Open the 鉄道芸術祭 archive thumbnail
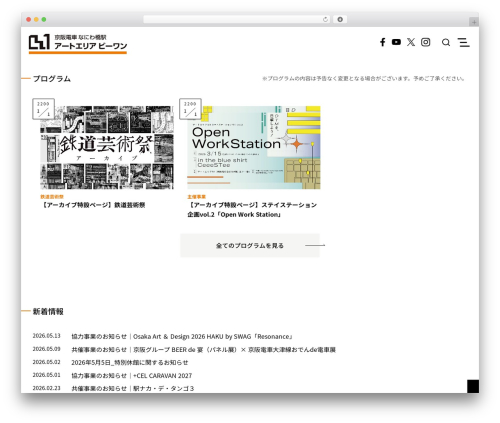Image resolution: width=500 pixels, height=423 pixels. pos(107,147)
